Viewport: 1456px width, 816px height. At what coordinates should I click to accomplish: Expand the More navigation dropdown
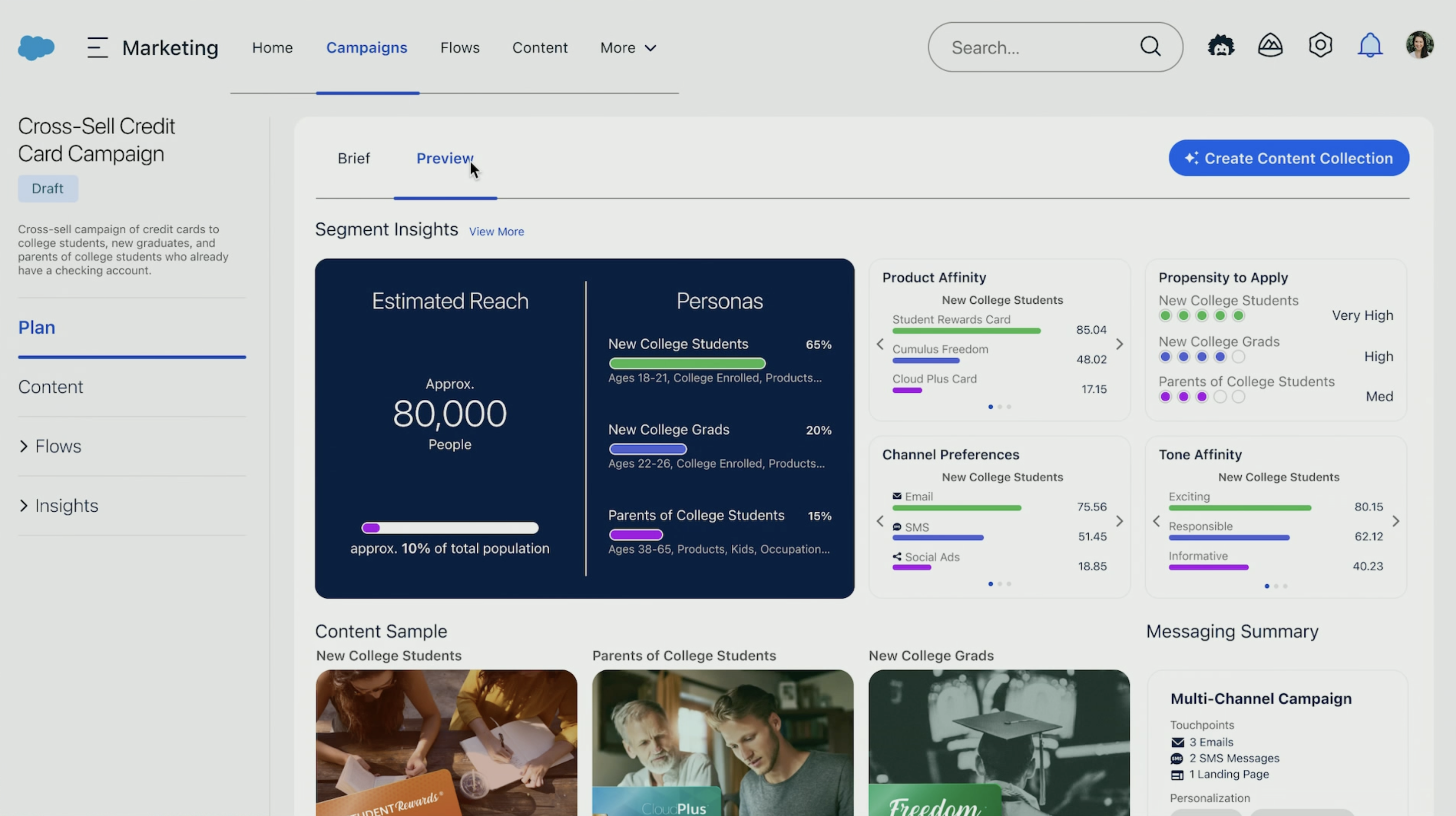pos(628,48)
